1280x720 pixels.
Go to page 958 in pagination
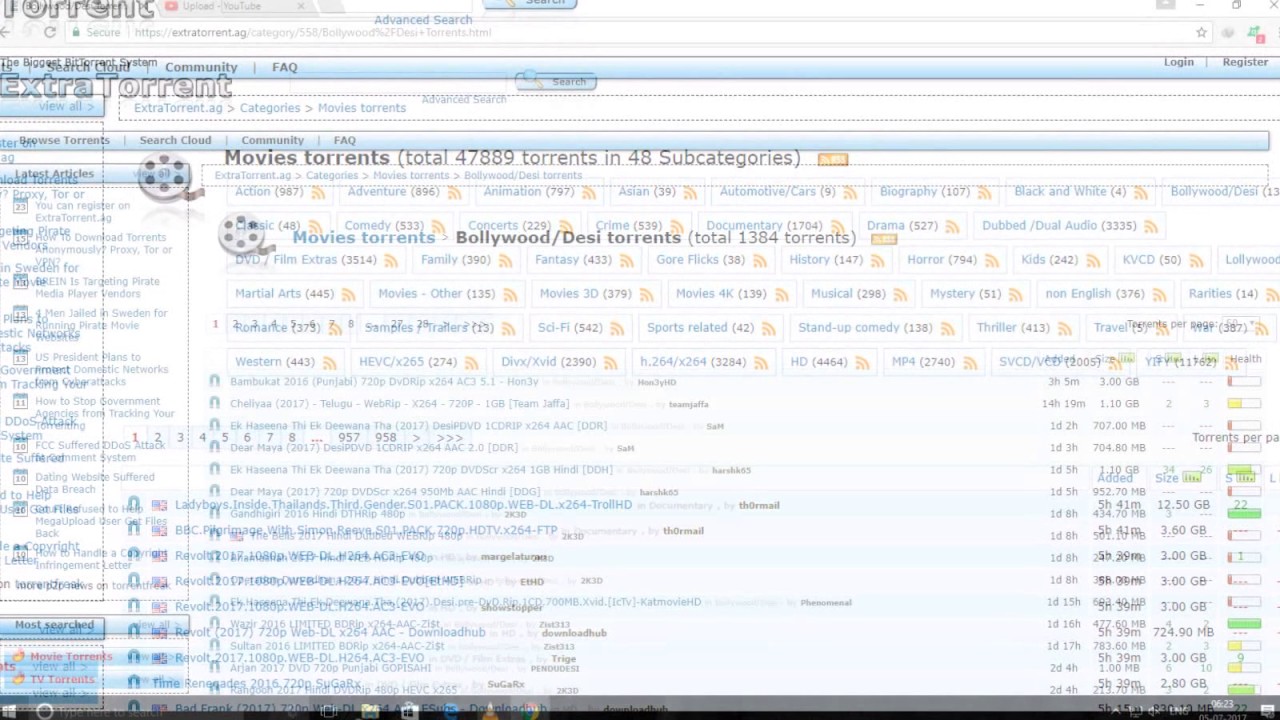pyautogui.click(x=386, y=438)
